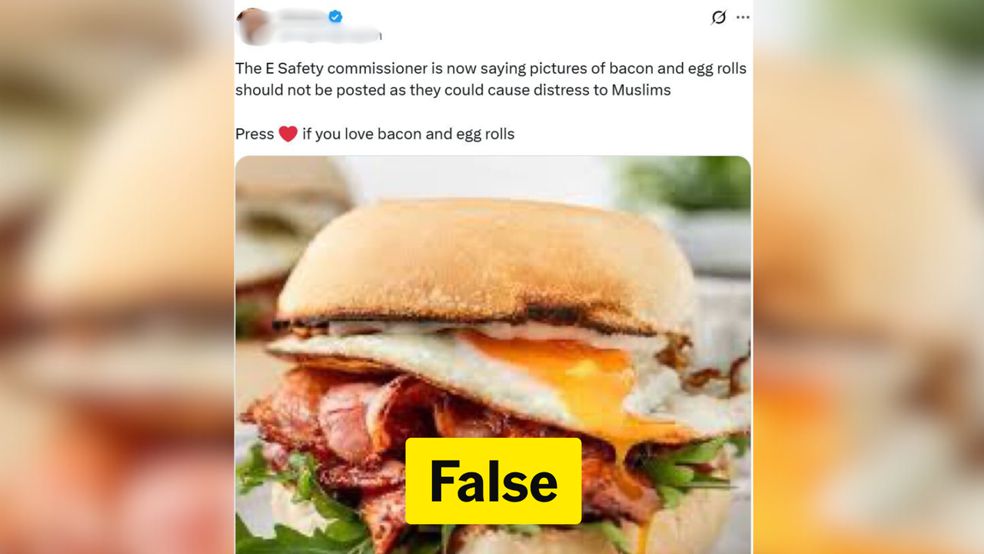This screenshot has width=984, height=554.
Task: Open the bacon and egg roll photo
Action: pos(493,354)
